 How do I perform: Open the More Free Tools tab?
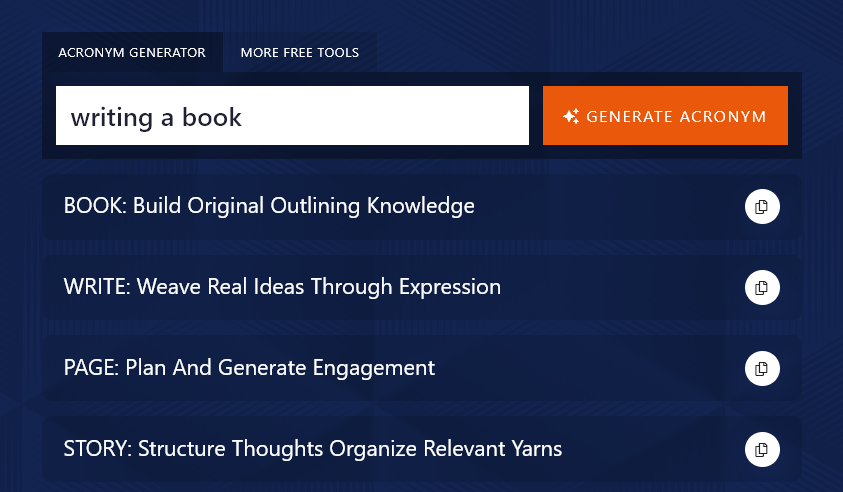(x=299, y=53)
